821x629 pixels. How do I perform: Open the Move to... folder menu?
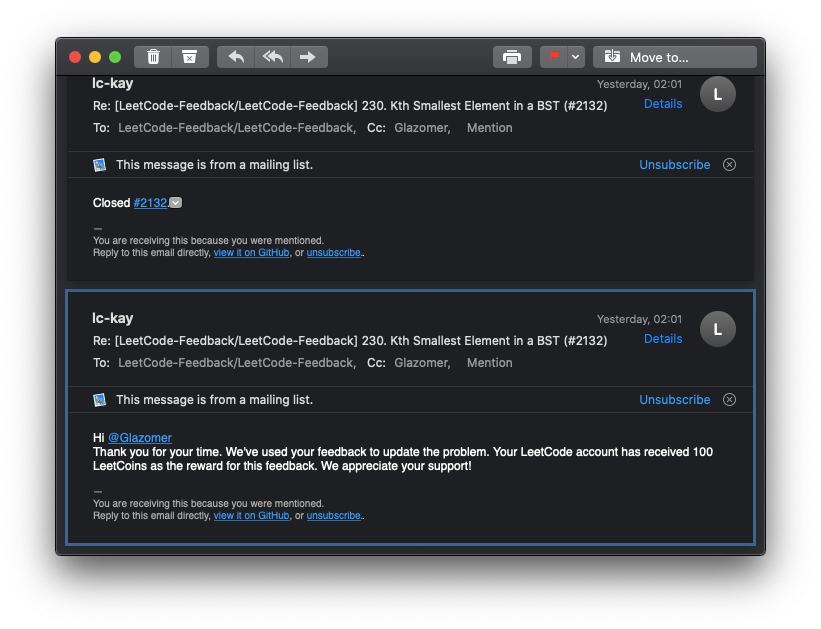(675, 57)
